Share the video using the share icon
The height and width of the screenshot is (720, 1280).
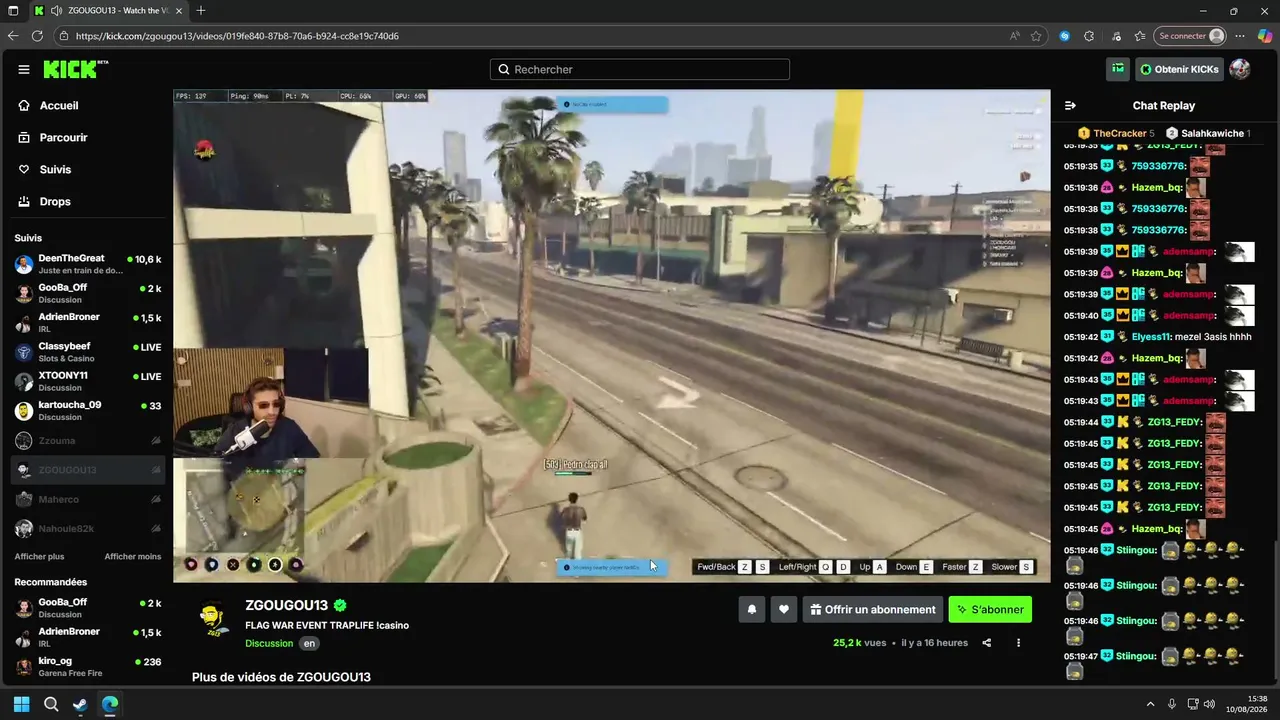(x=987, y=643)
